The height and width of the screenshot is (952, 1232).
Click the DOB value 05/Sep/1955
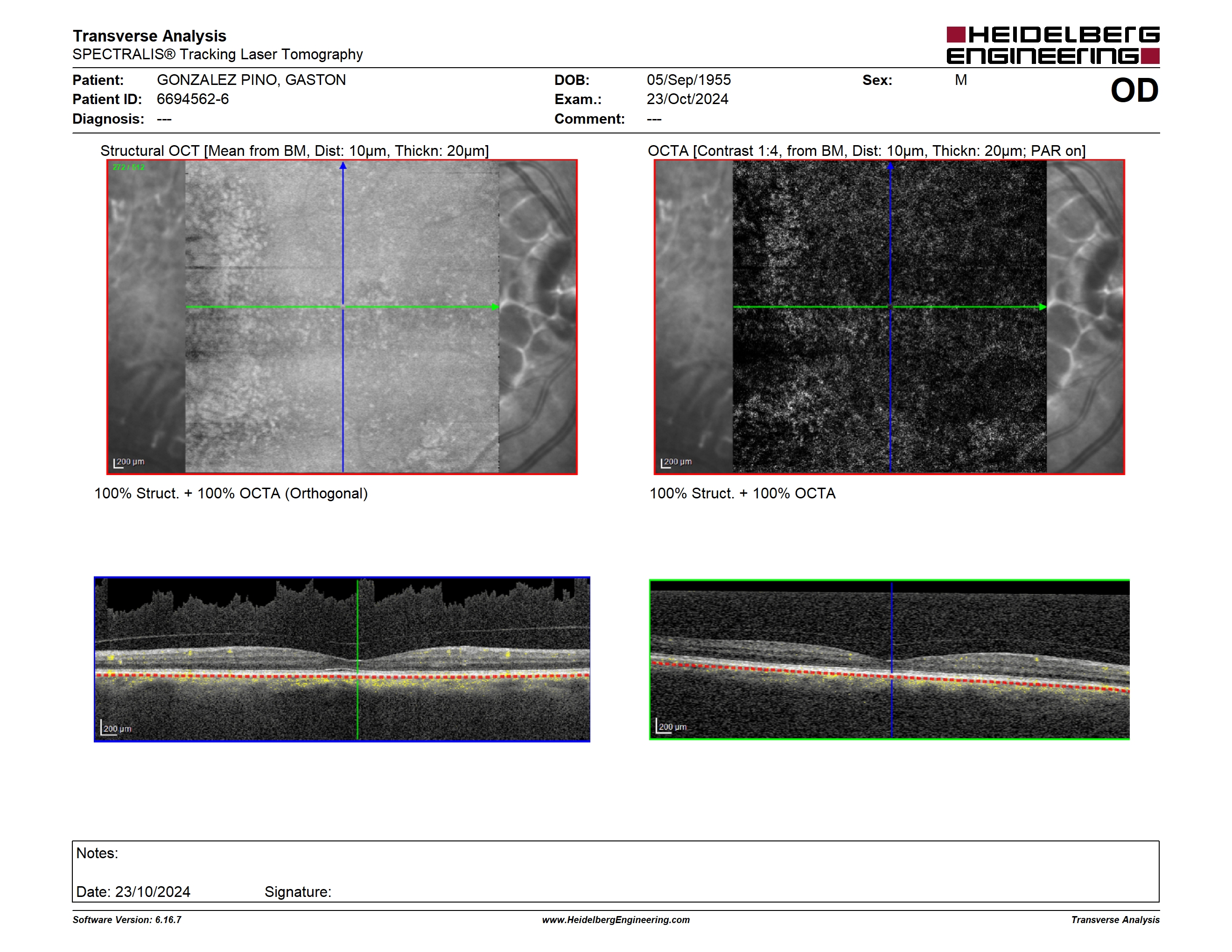[689, 80]
